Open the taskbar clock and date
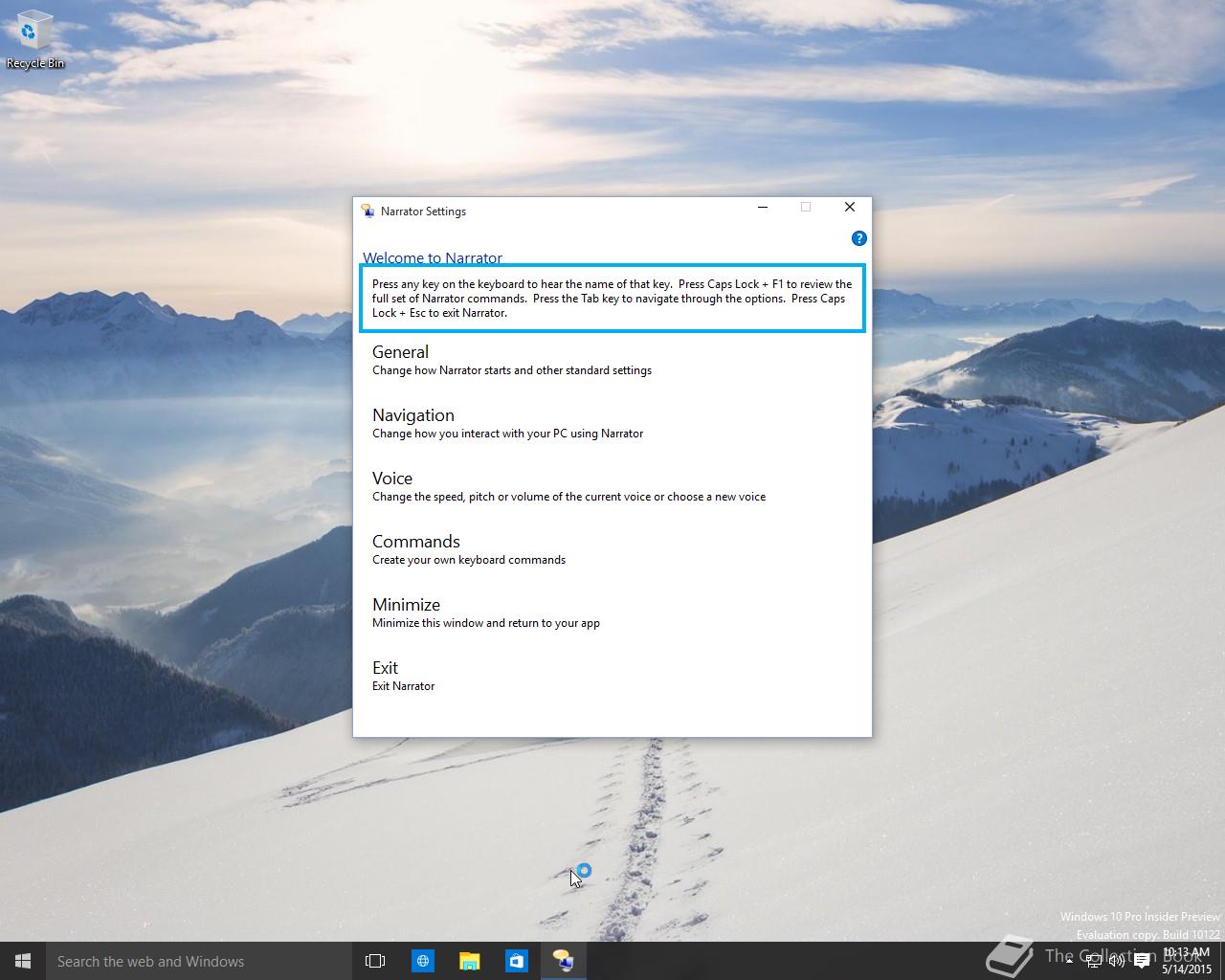The height and width of the screenshot is (980, 1225). tap(1187, 961)
